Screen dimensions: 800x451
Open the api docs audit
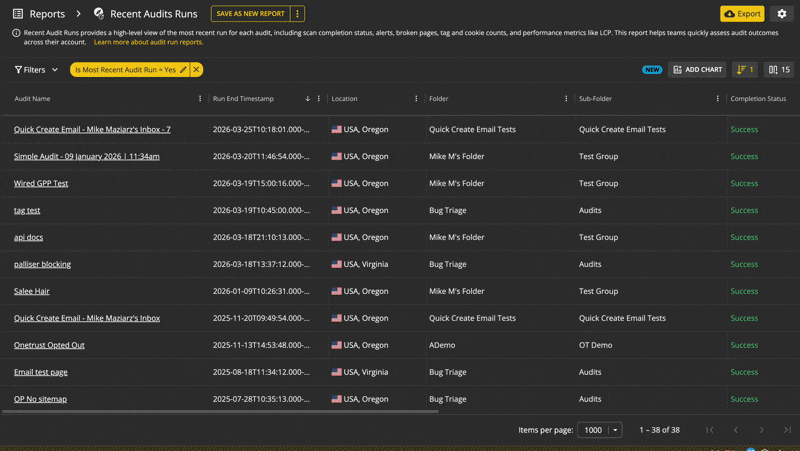pyautogui.click(x=29, y=238)
